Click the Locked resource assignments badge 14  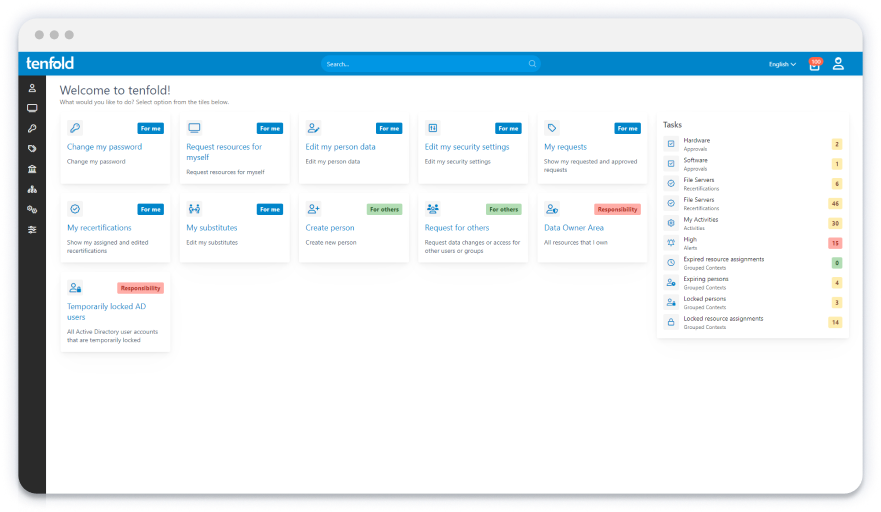(x=835, y=322)
